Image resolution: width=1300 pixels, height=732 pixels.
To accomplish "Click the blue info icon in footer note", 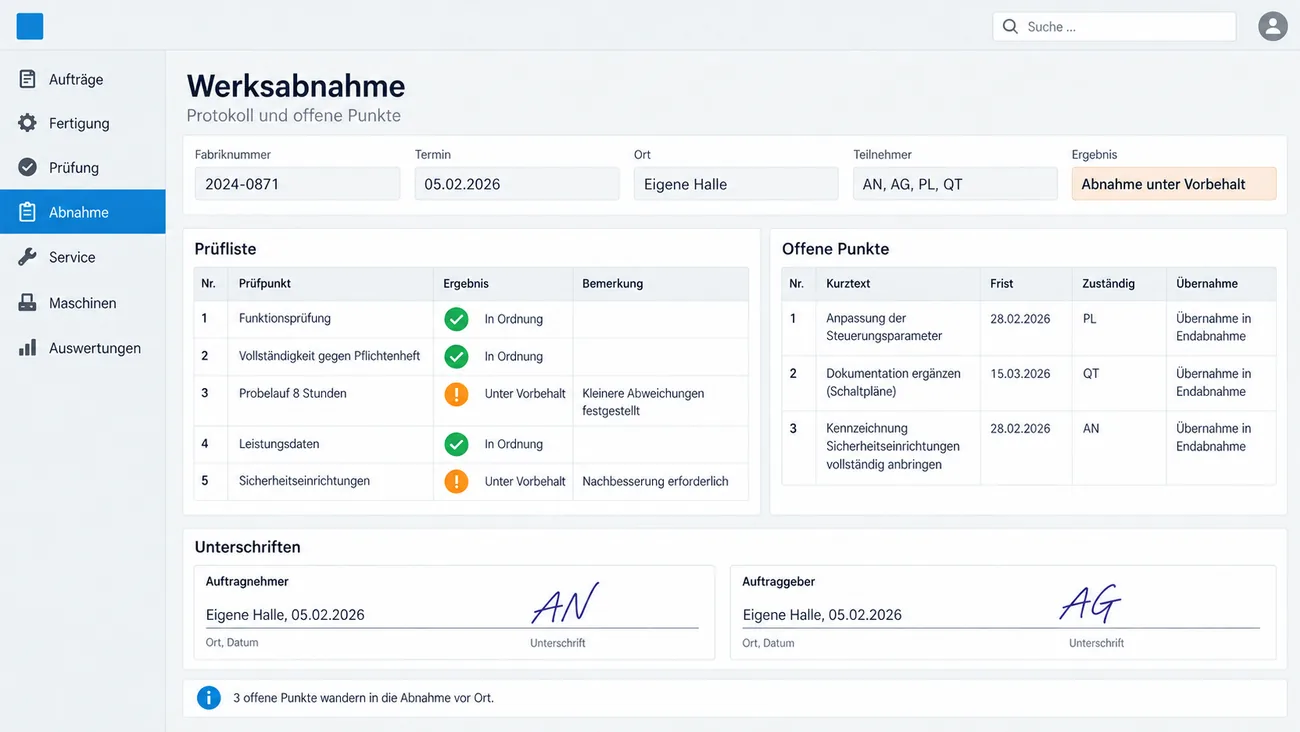I will click(x=208, y=697).
